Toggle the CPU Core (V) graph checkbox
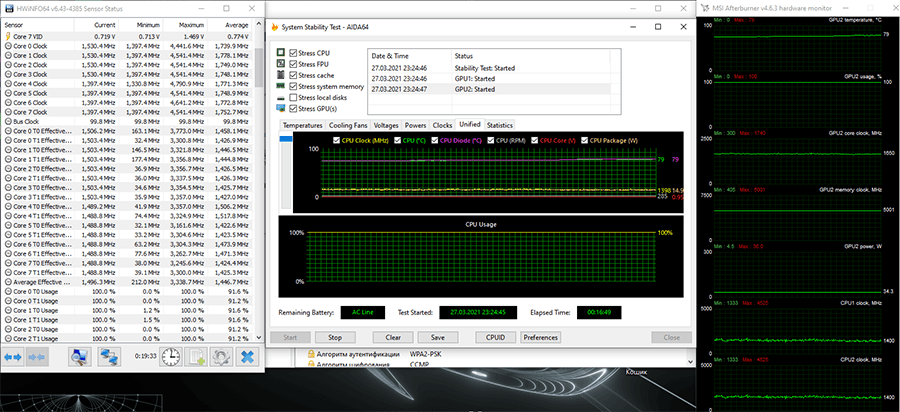Image resolution: width=900 pixels, height=412 pixels. point(534,140)
